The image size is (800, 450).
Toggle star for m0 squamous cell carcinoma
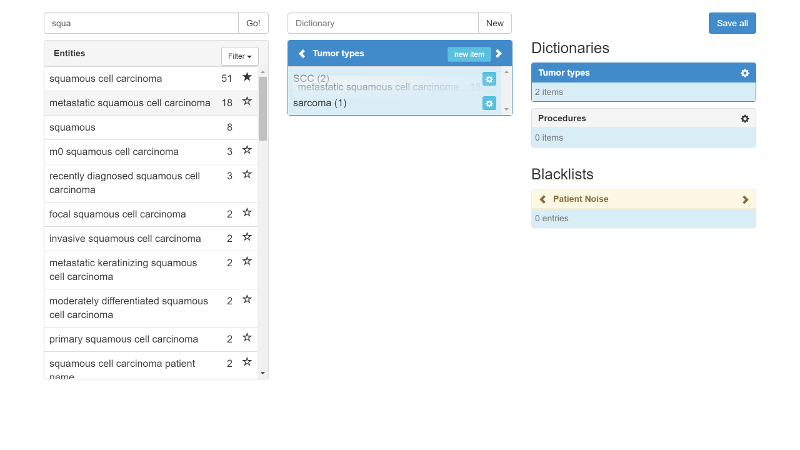247,150
